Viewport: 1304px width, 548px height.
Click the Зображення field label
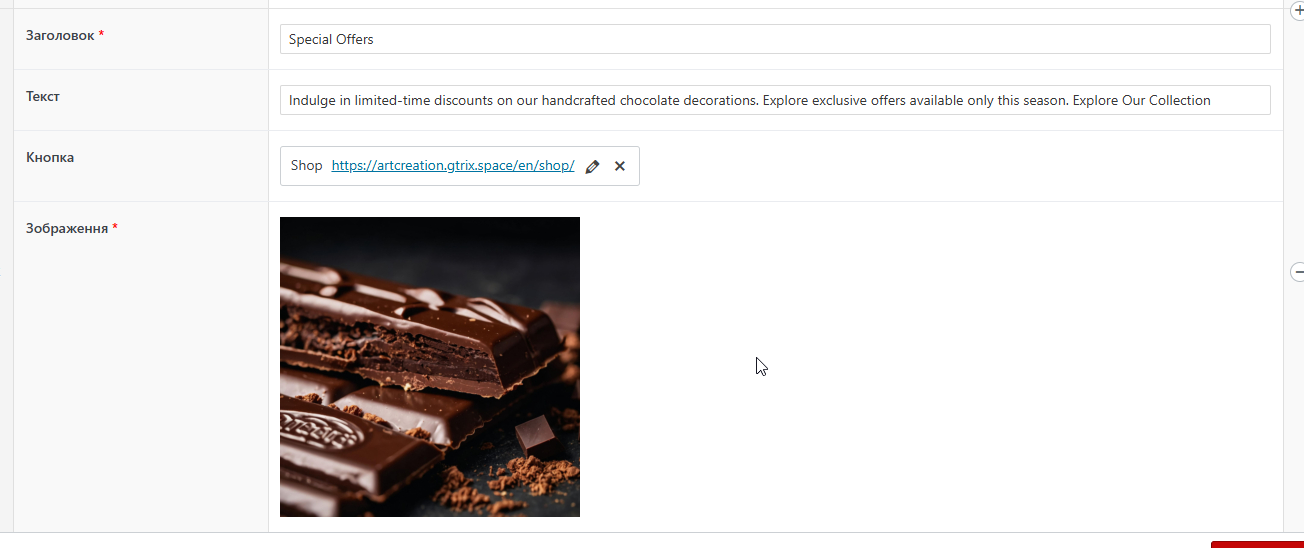[67, 228]
